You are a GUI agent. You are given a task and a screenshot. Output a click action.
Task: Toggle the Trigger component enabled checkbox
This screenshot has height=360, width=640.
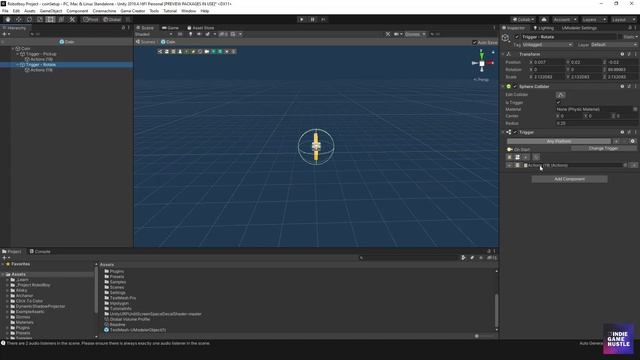(515, 132)
